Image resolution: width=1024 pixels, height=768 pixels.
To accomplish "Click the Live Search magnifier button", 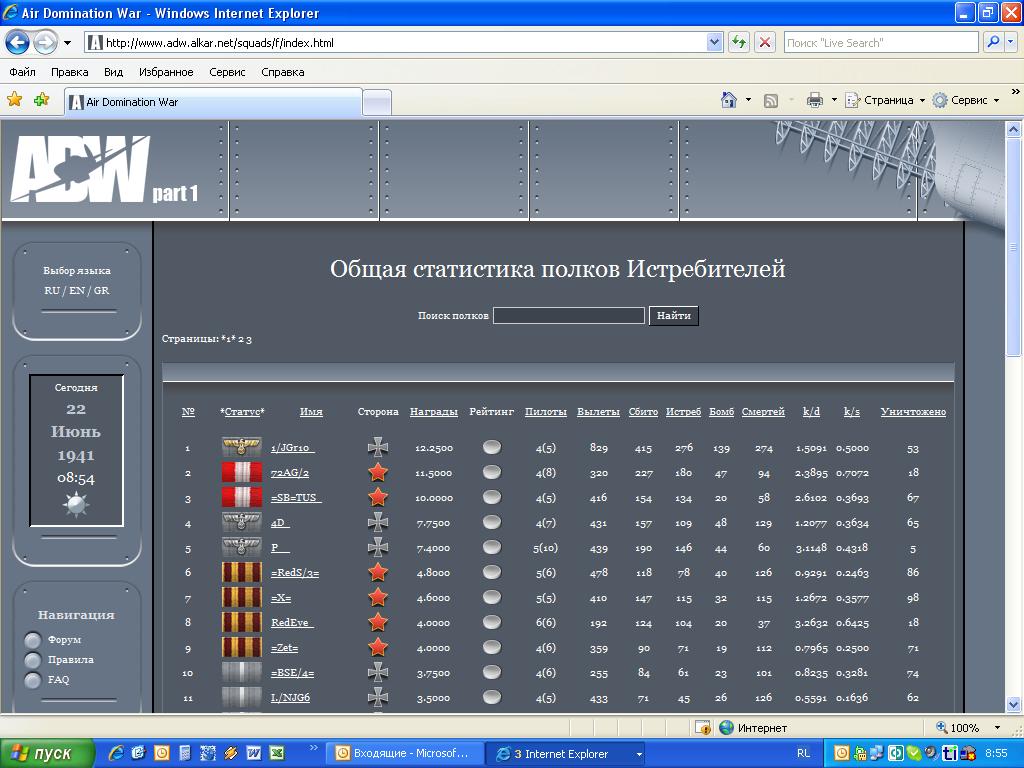I will tap(993, 43).
